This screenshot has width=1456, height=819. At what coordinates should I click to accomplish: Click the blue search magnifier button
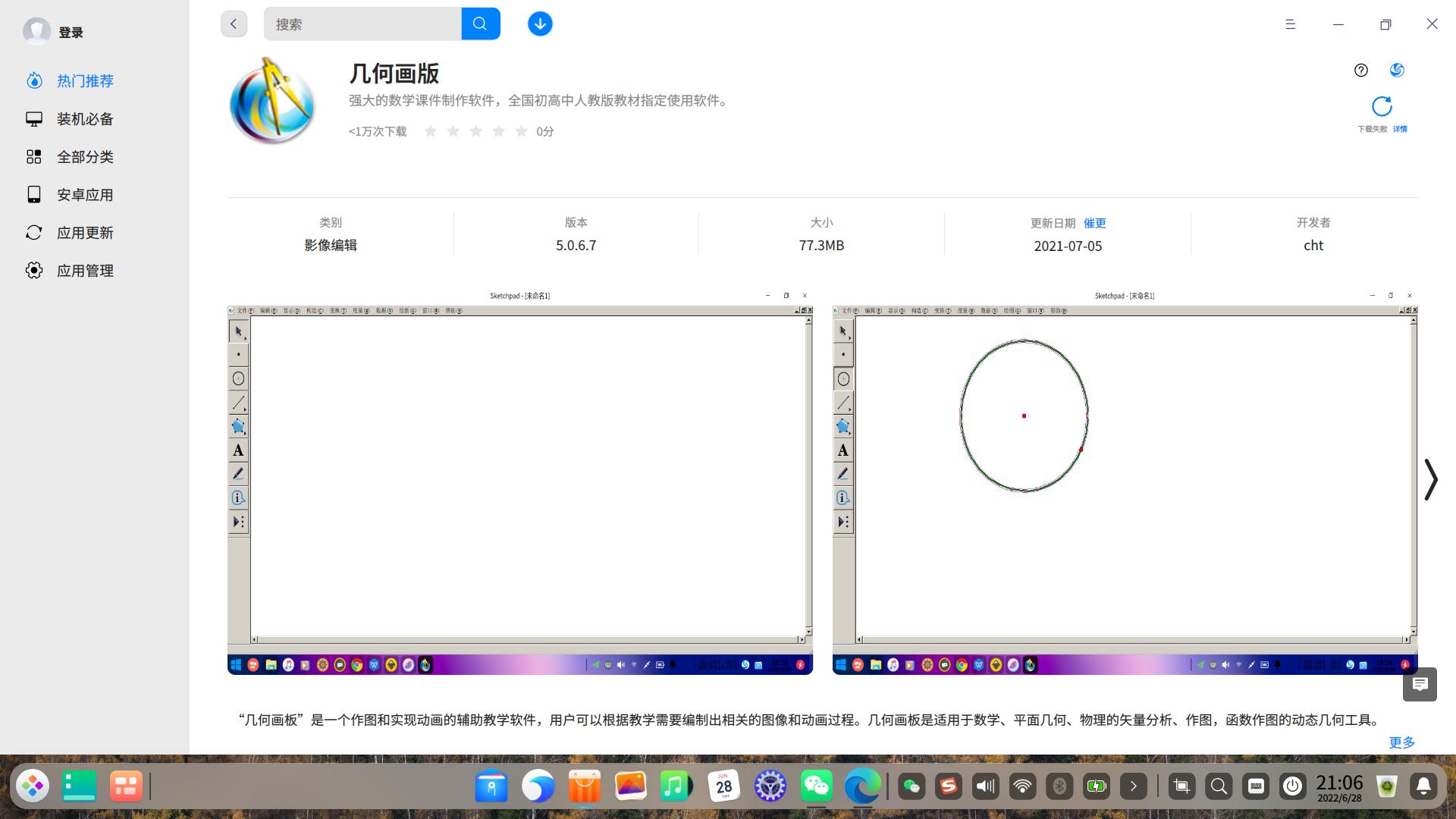(x=480, y=24)
